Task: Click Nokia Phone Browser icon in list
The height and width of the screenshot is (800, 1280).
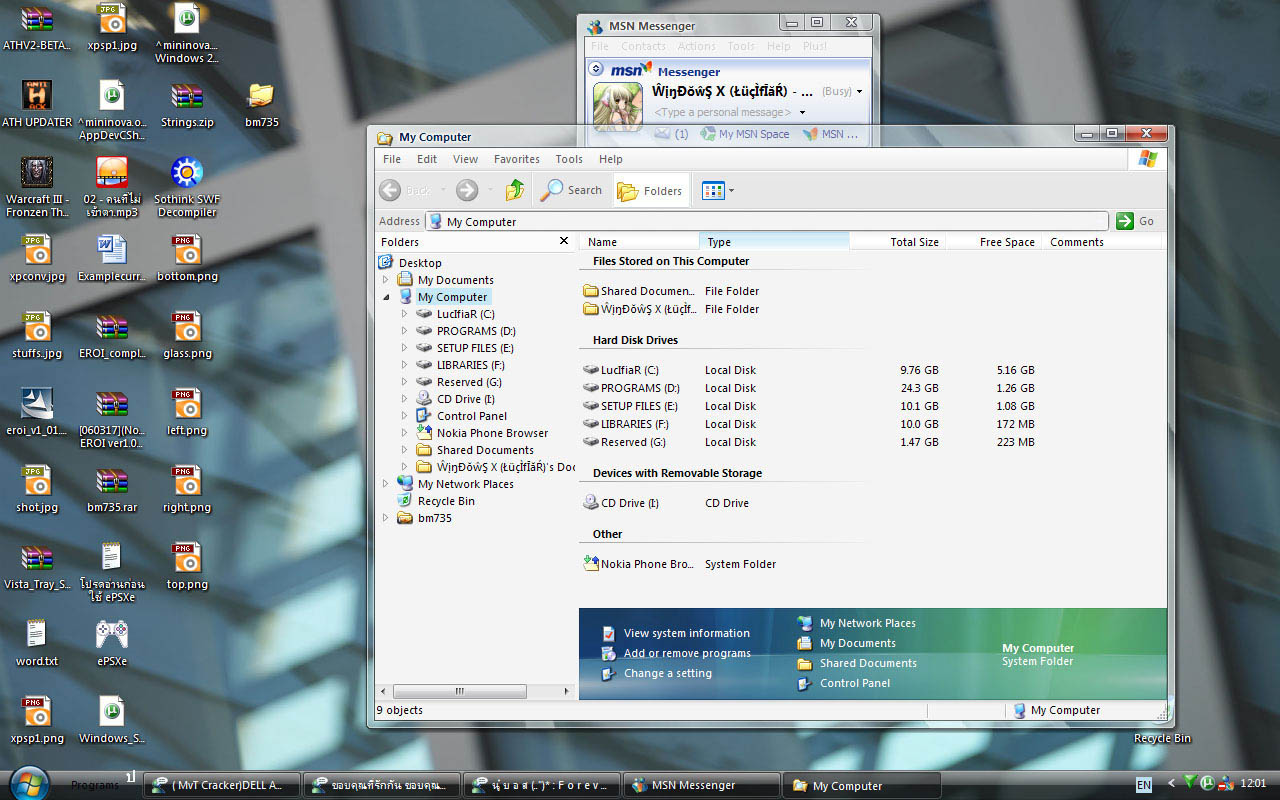Action: [x=591, y=564]
